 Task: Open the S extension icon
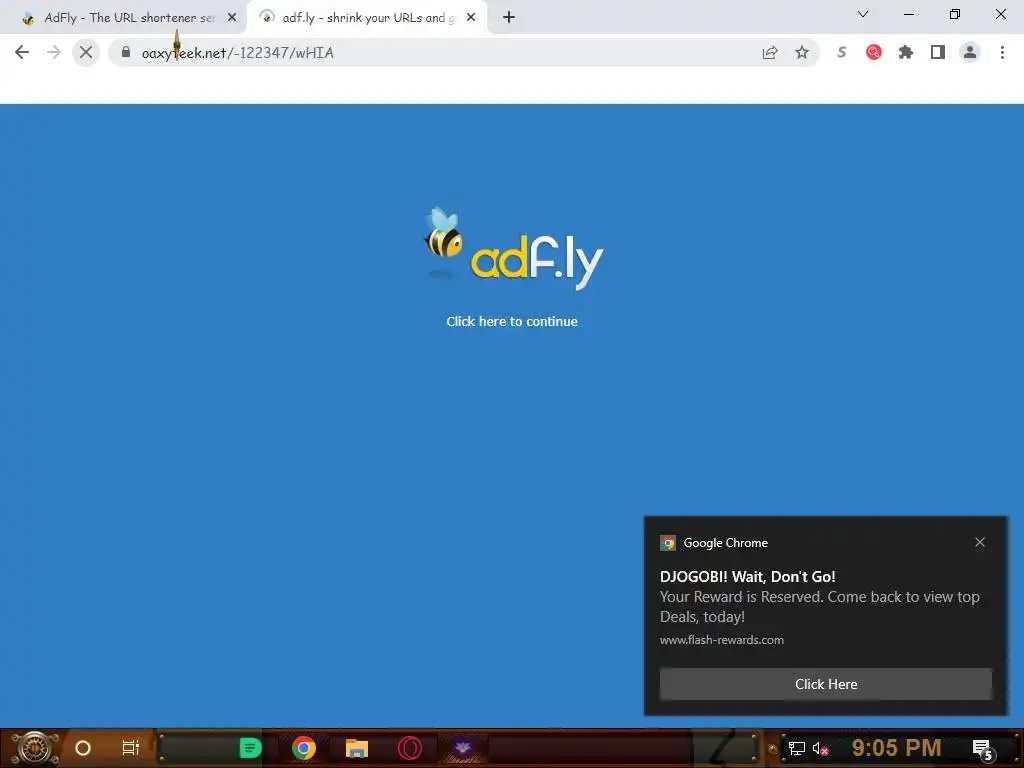[x=842, y=52]
